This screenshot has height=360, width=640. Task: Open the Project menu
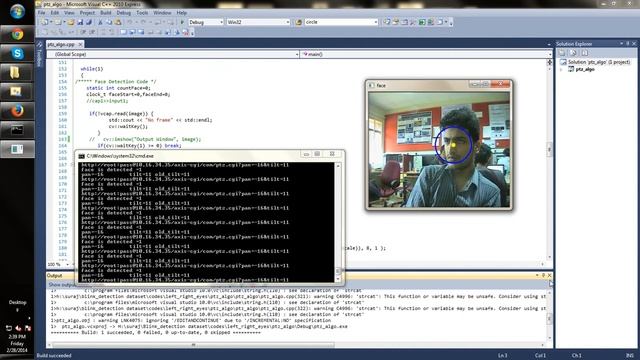tap(87, 13)
